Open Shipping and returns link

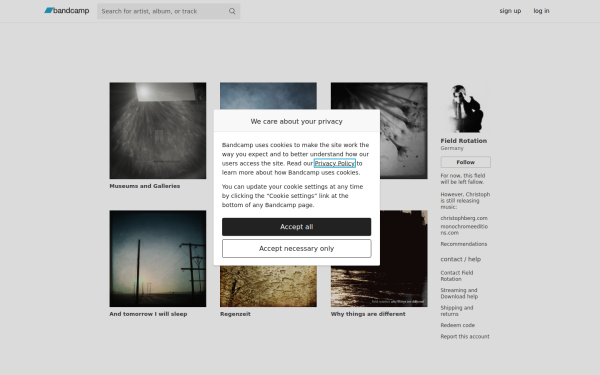click(457, 311)
